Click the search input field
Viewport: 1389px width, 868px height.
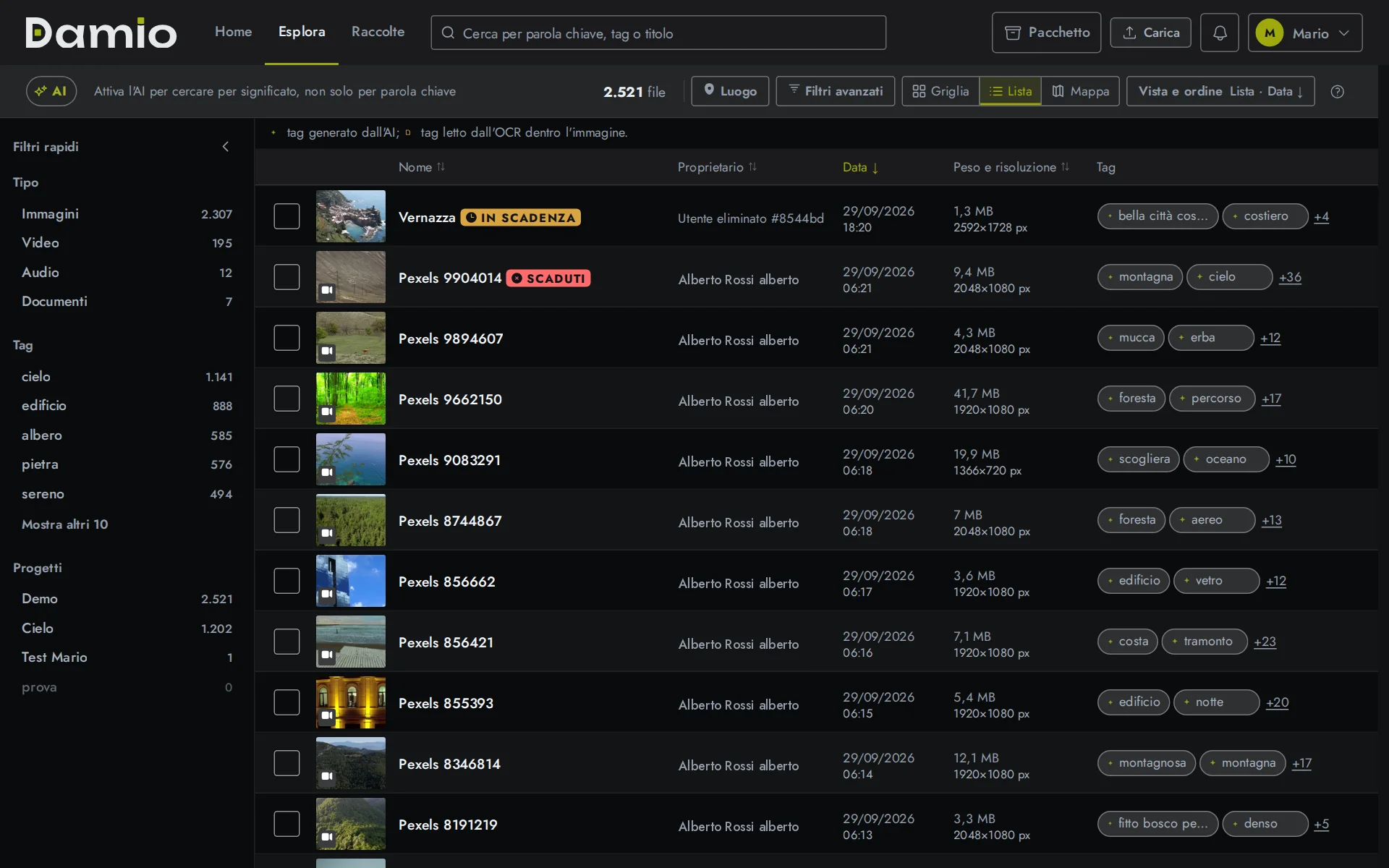coord(658,33)
